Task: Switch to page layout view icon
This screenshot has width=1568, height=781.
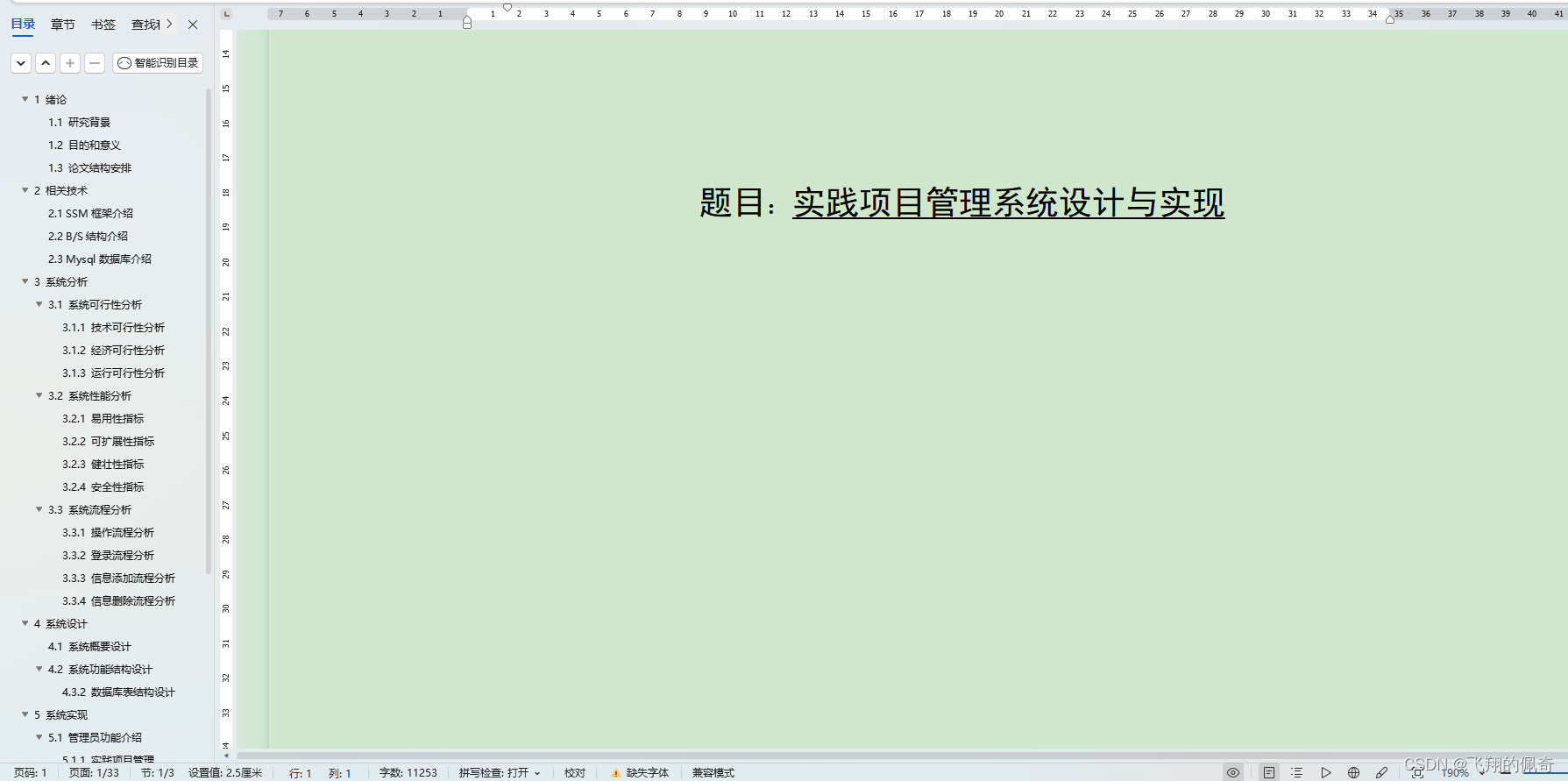Action: click(1269, 772)
